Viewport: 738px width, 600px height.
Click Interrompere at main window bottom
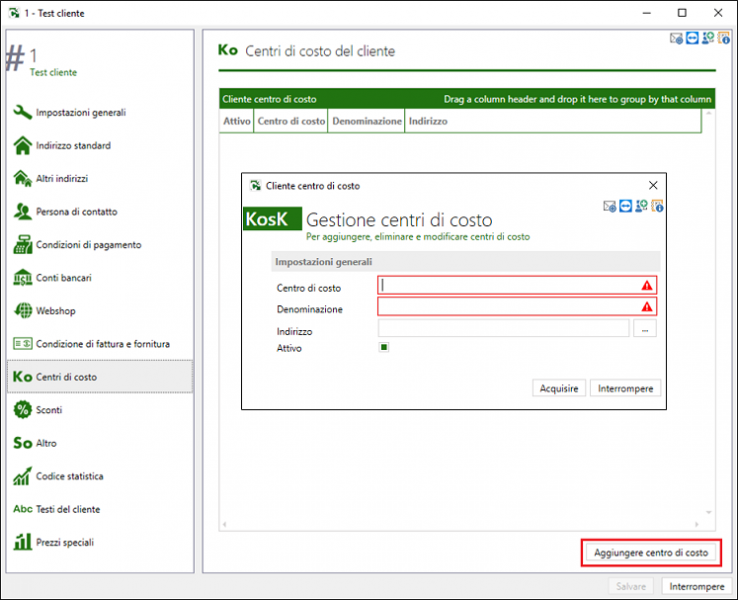697,586
